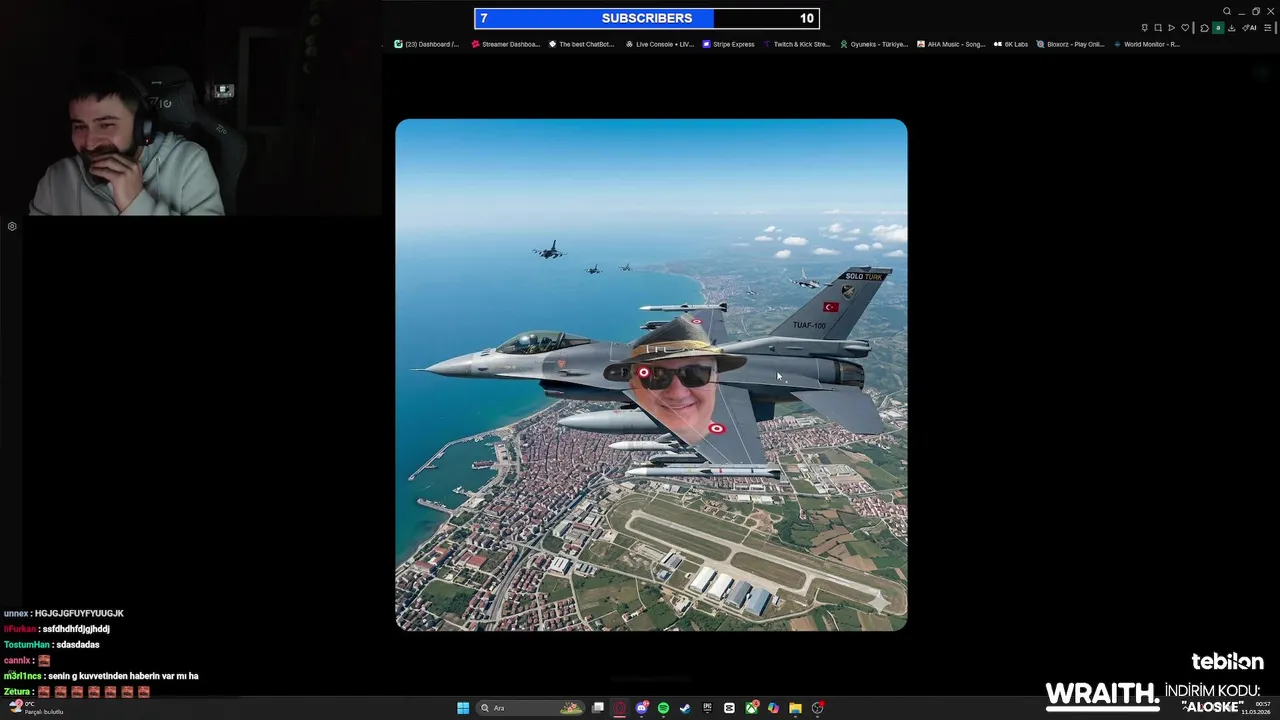
Task: Open the Twitch & Kick Stre... bookmark
Action: [797, 44]
